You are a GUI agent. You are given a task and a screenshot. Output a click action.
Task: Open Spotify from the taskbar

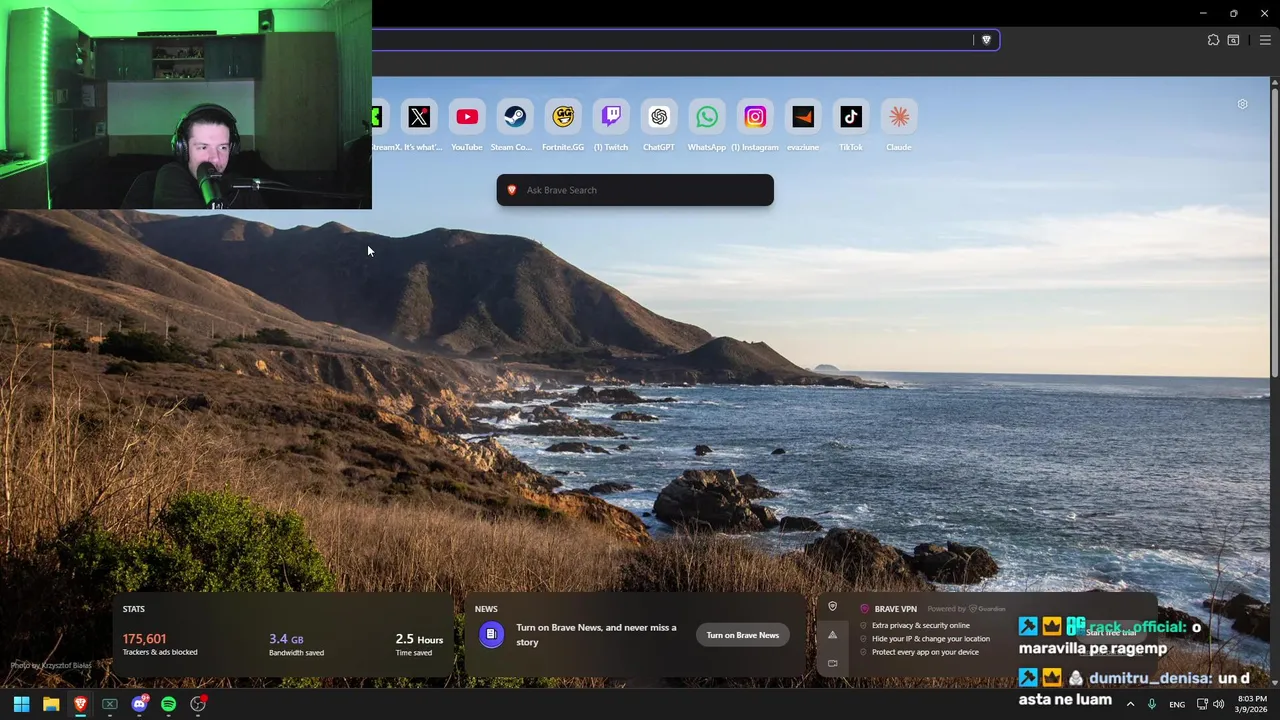[168, 704]
